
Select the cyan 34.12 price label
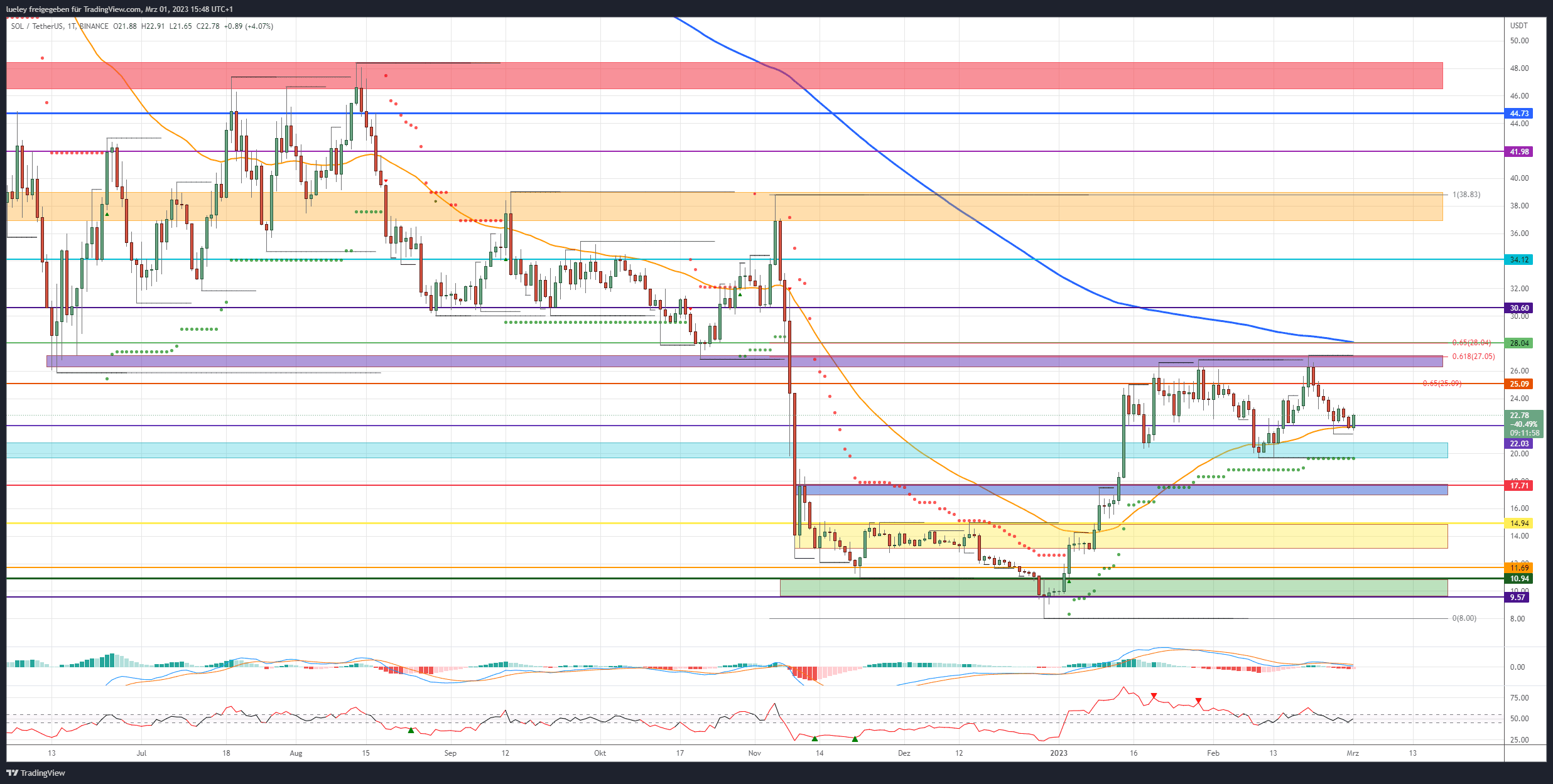click(x=1519, y=260)
